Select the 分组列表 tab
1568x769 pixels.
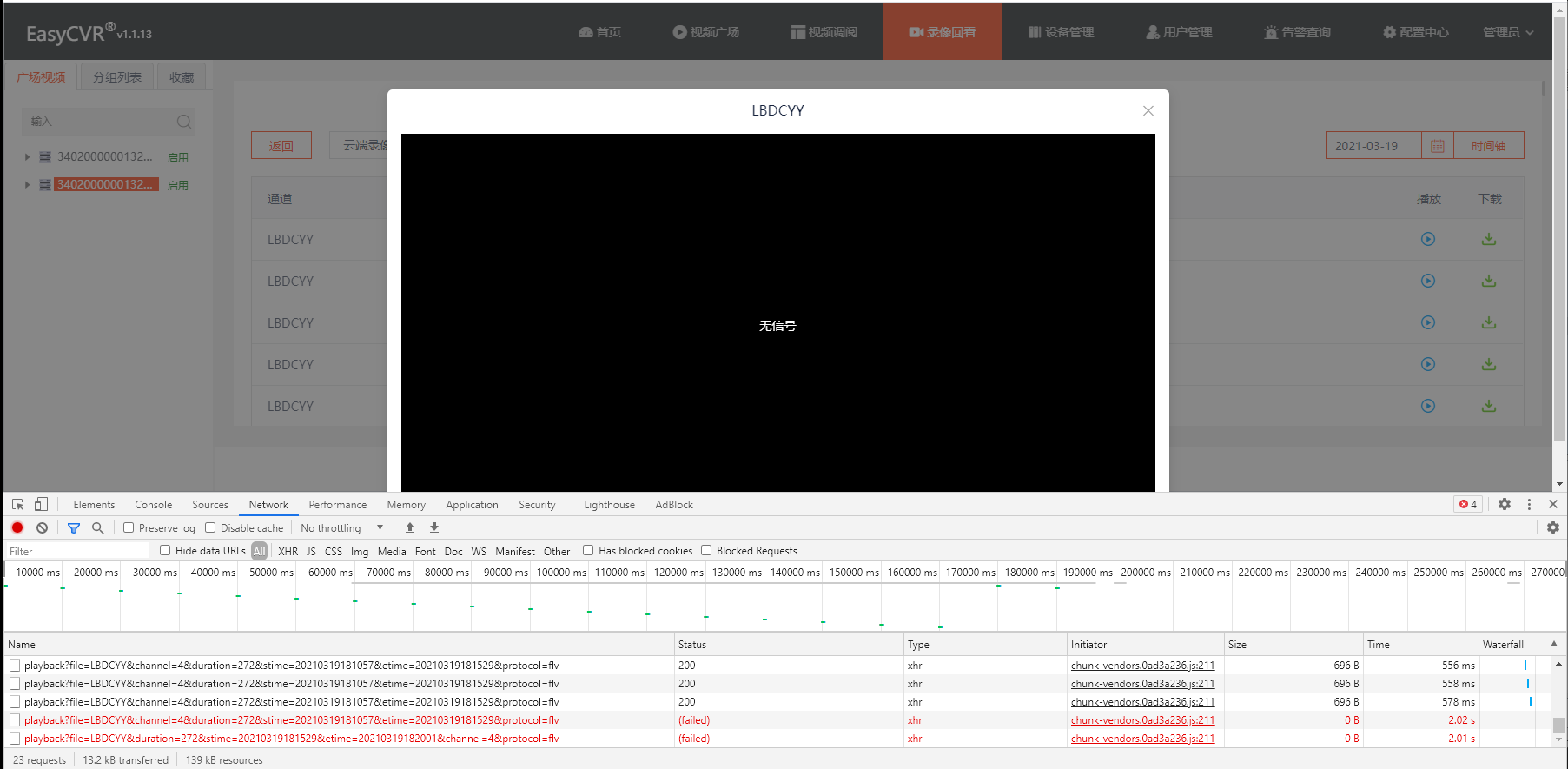117,77
